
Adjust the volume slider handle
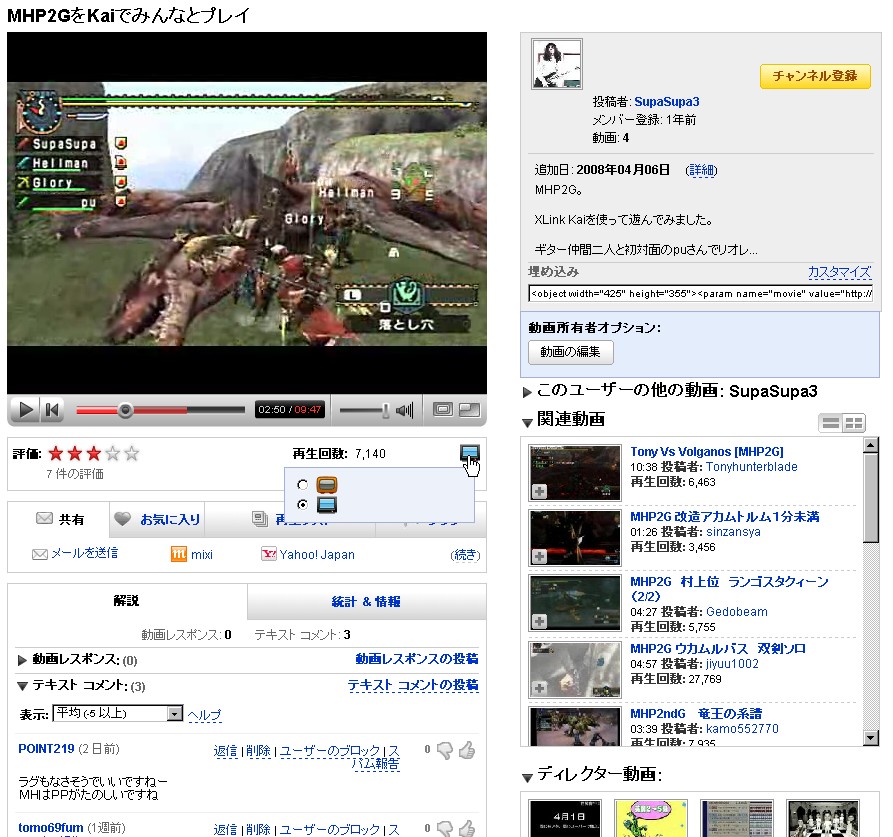(x=386, y=410)
